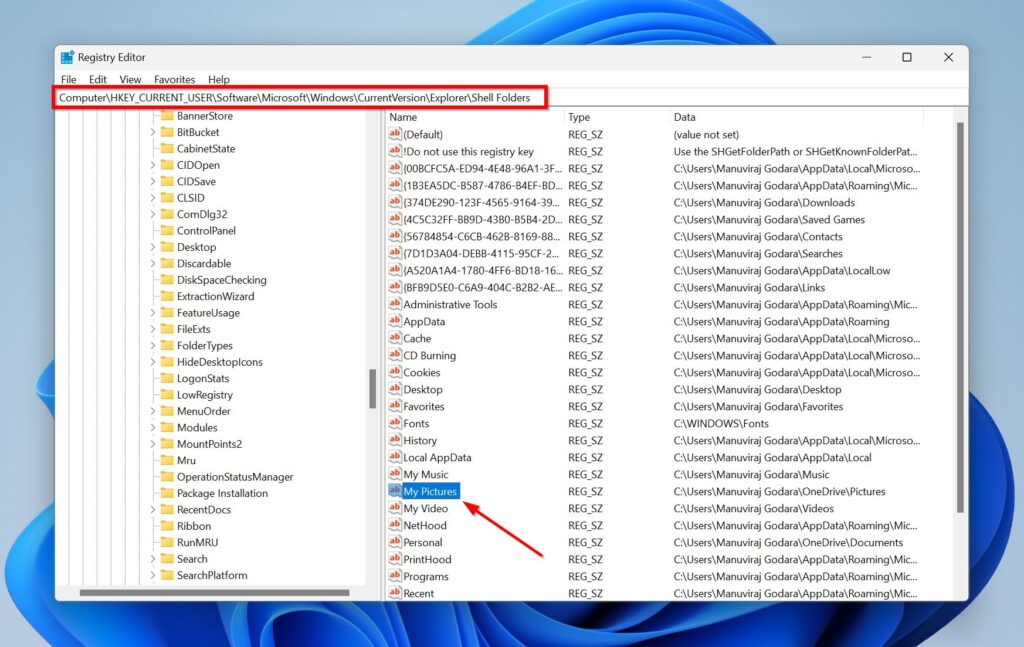Image resolution: width=1024 pixels, height=647 pixels.
Task: Click the string icon beside Fonts
Action: (x=397, y=423)
